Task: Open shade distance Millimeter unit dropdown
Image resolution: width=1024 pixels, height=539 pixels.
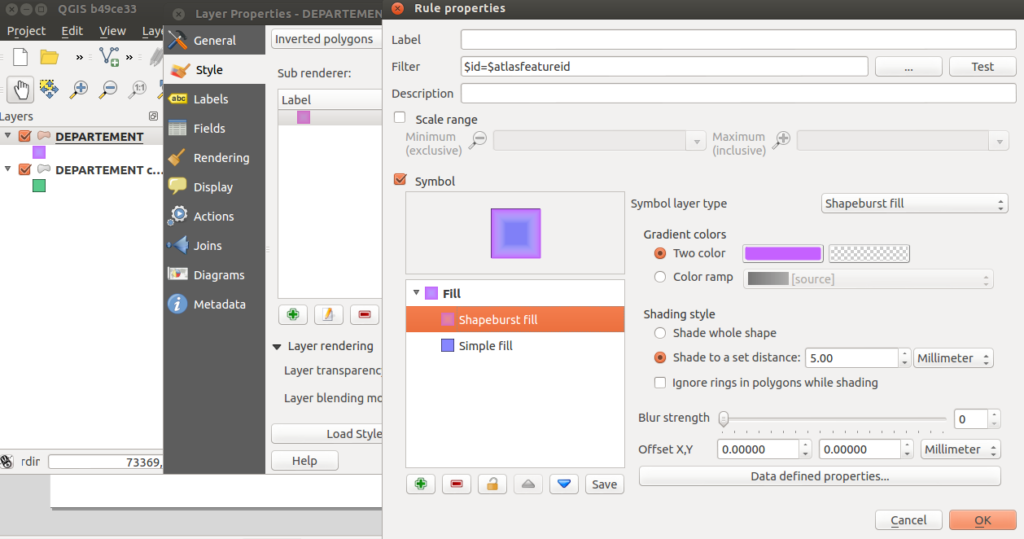Action: 953,358
